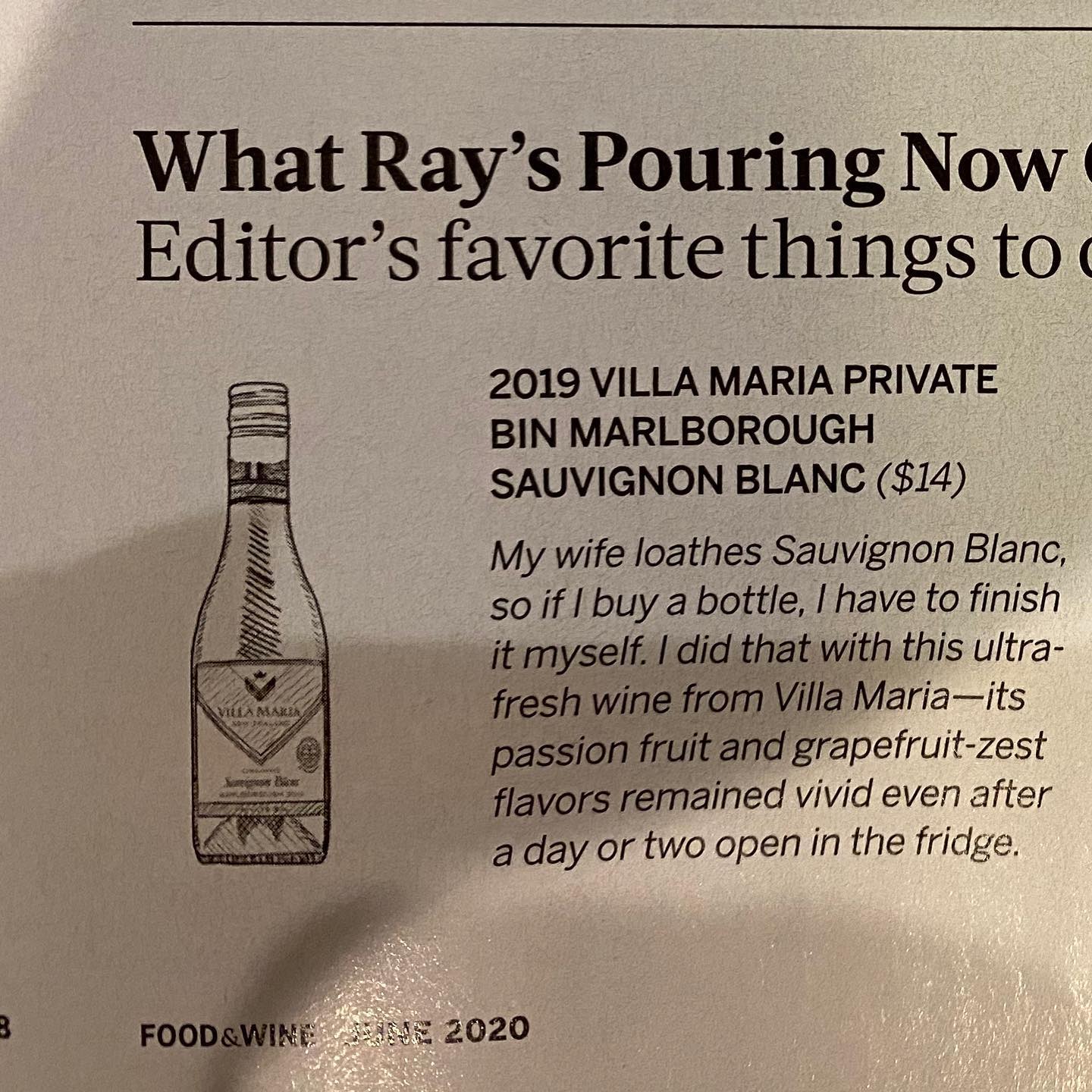
Task: Click the "SAUVIGNON BLANC" title text
Action: [677, 482]
